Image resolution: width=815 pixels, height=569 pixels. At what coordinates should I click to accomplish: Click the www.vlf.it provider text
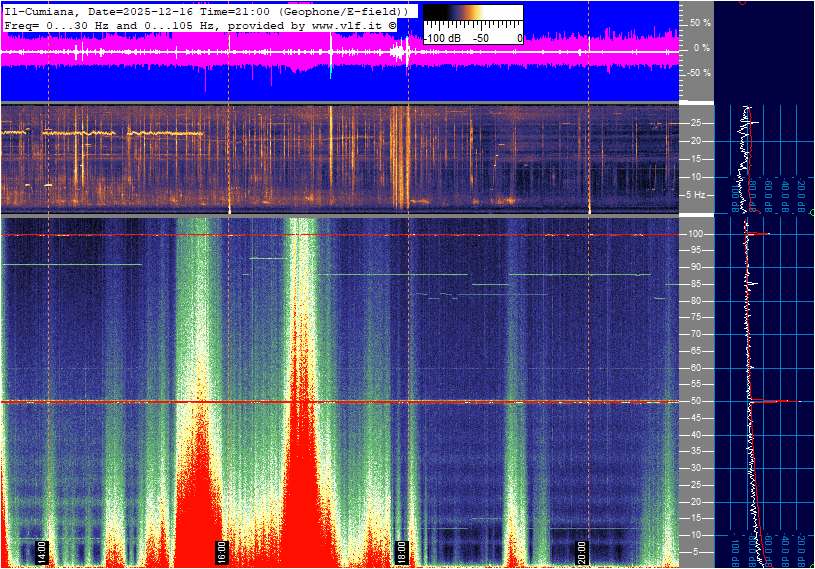point(337,23)
